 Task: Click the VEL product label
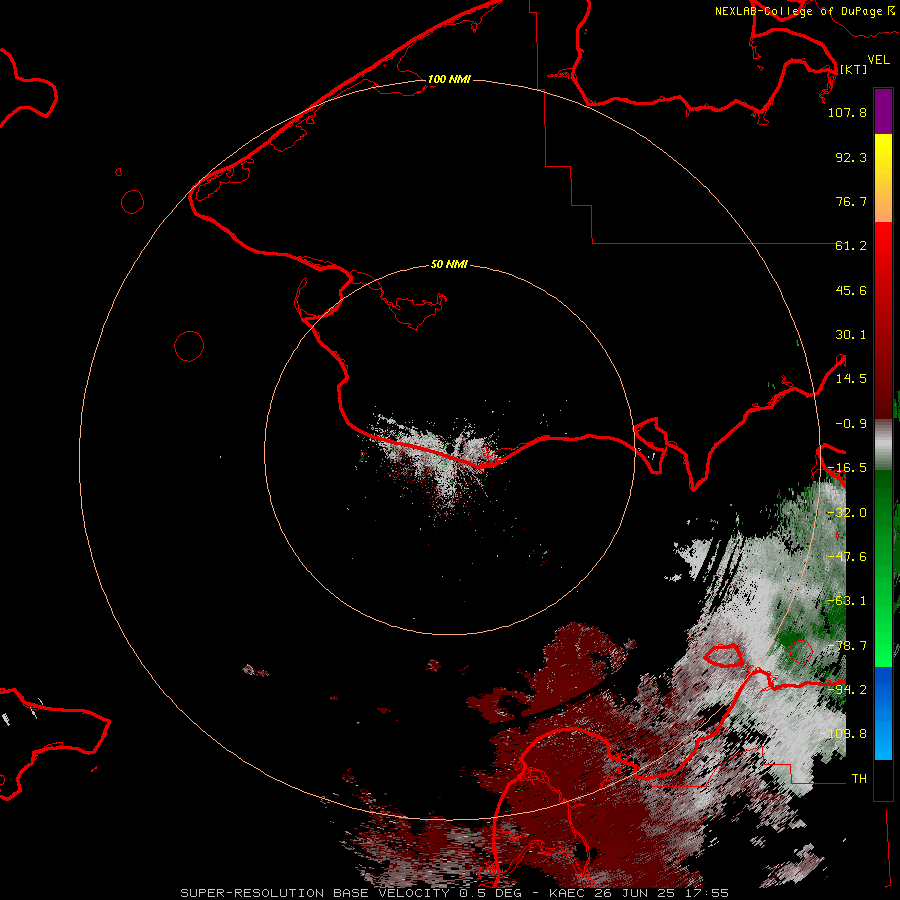(x=878, y=60)
